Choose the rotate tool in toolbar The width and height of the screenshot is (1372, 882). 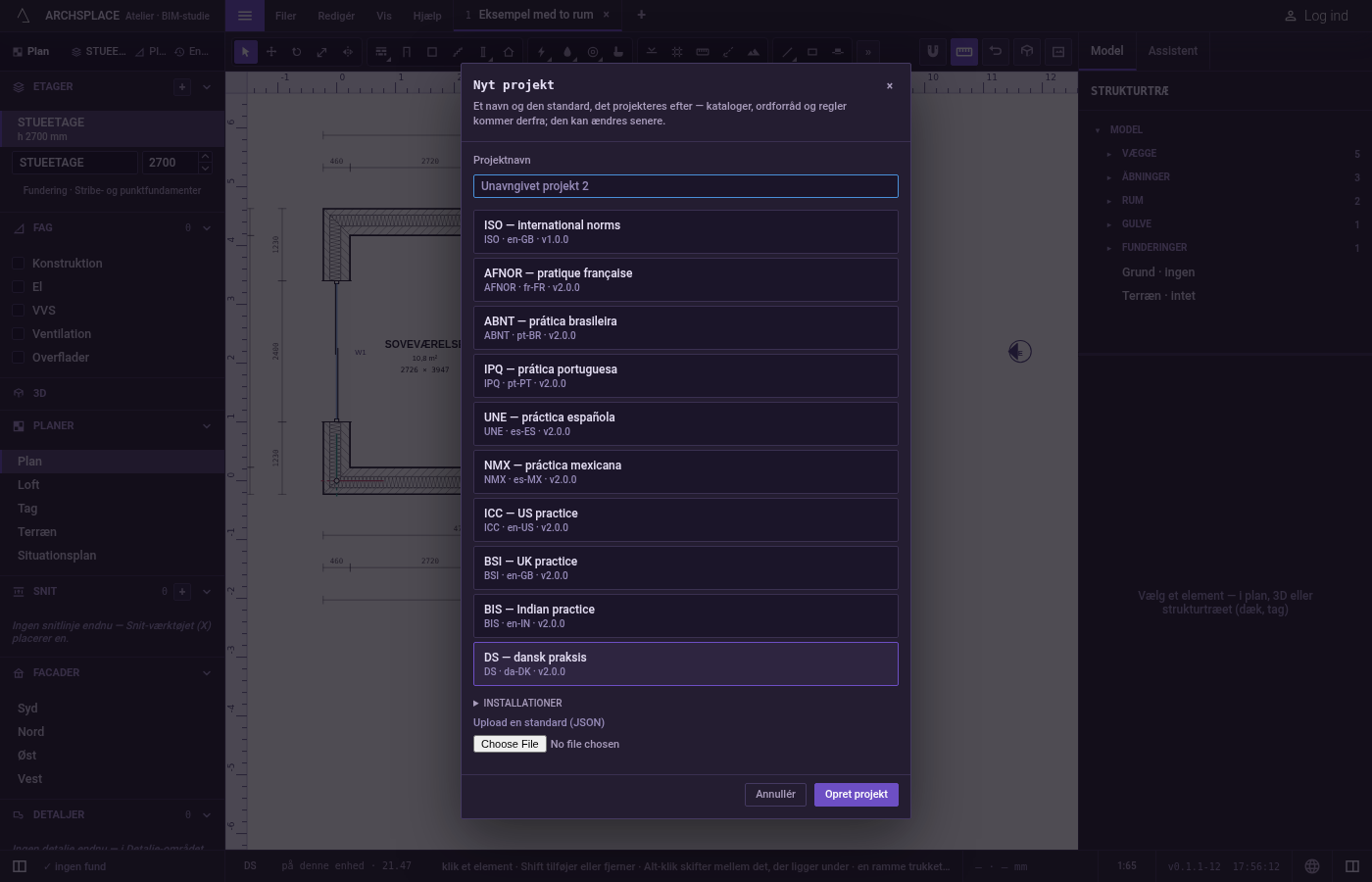[296, 52]
